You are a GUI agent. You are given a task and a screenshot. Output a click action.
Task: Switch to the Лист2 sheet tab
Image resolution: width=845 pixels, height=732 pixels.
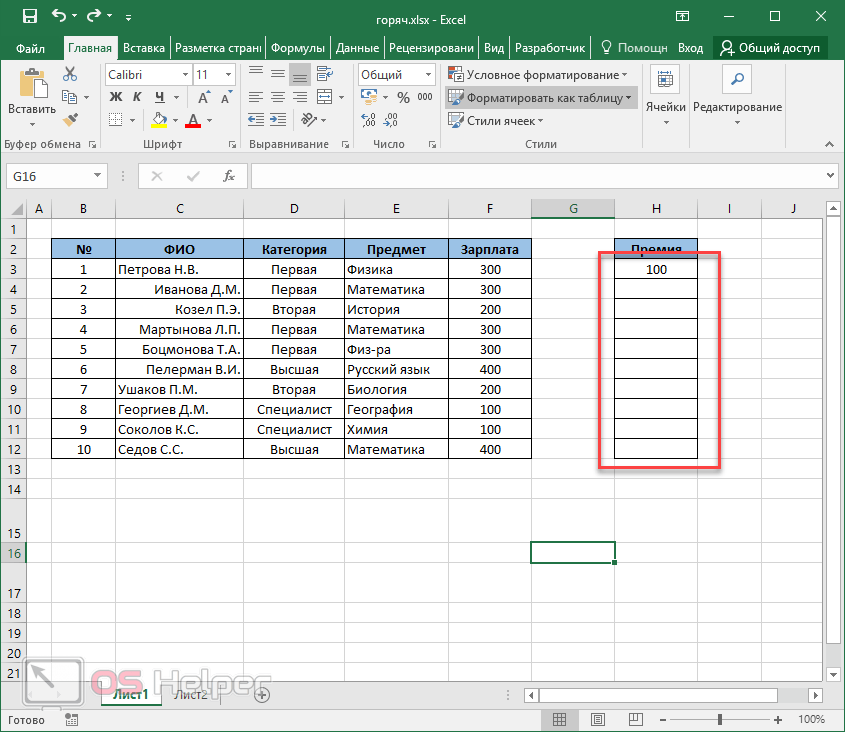tap(191, 695)
